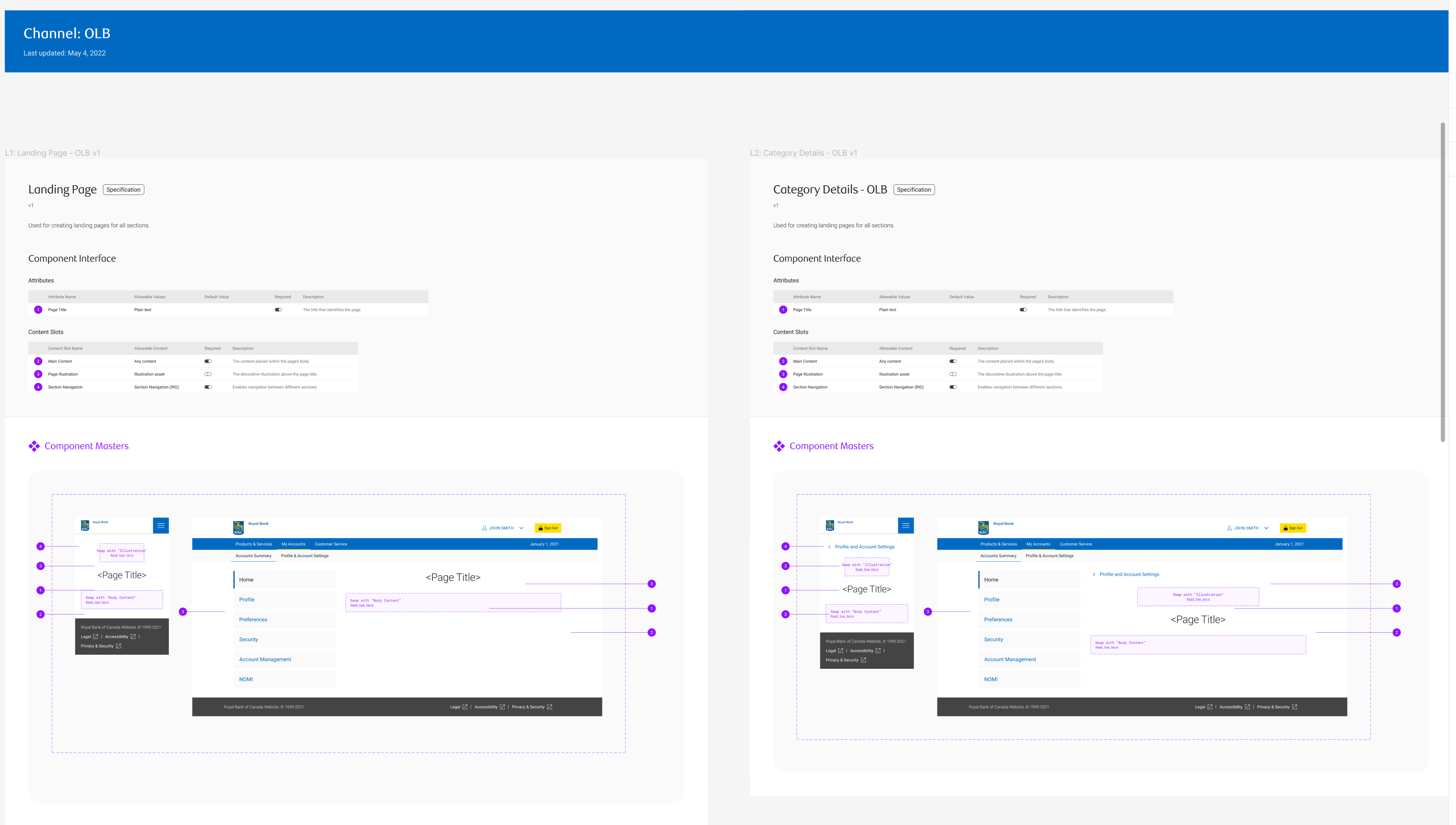
Task: Expand JOHN SMITH dropdown in Category Details desktop mockup
Action: (x=1266, y=528)
